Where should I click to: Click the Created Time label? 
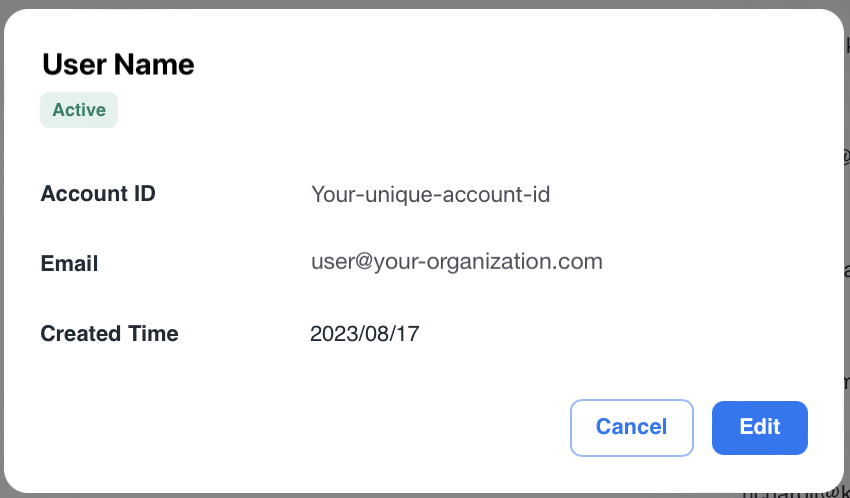[109, 333]
